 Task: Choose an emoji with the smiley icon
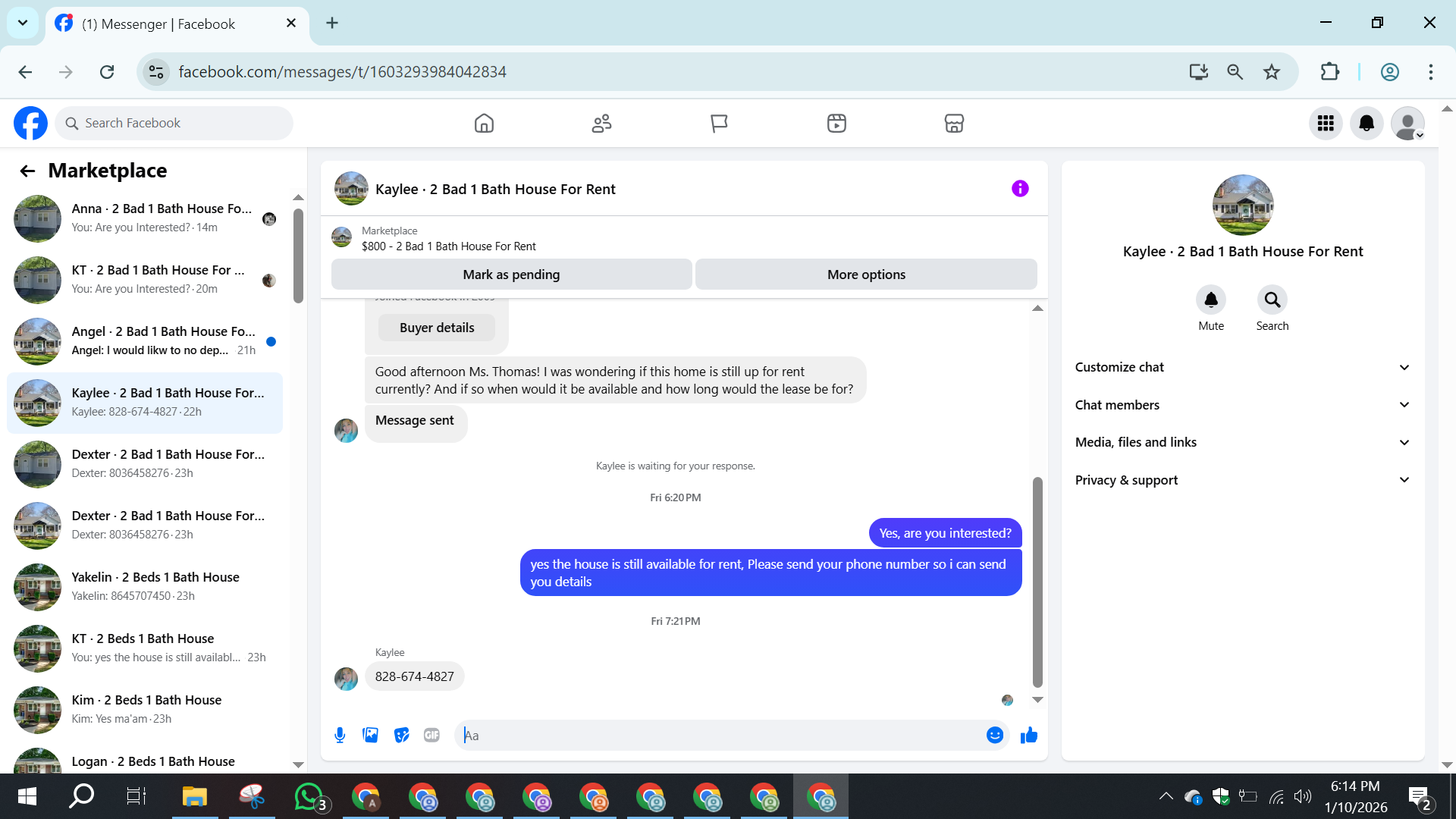click(994, 735)
